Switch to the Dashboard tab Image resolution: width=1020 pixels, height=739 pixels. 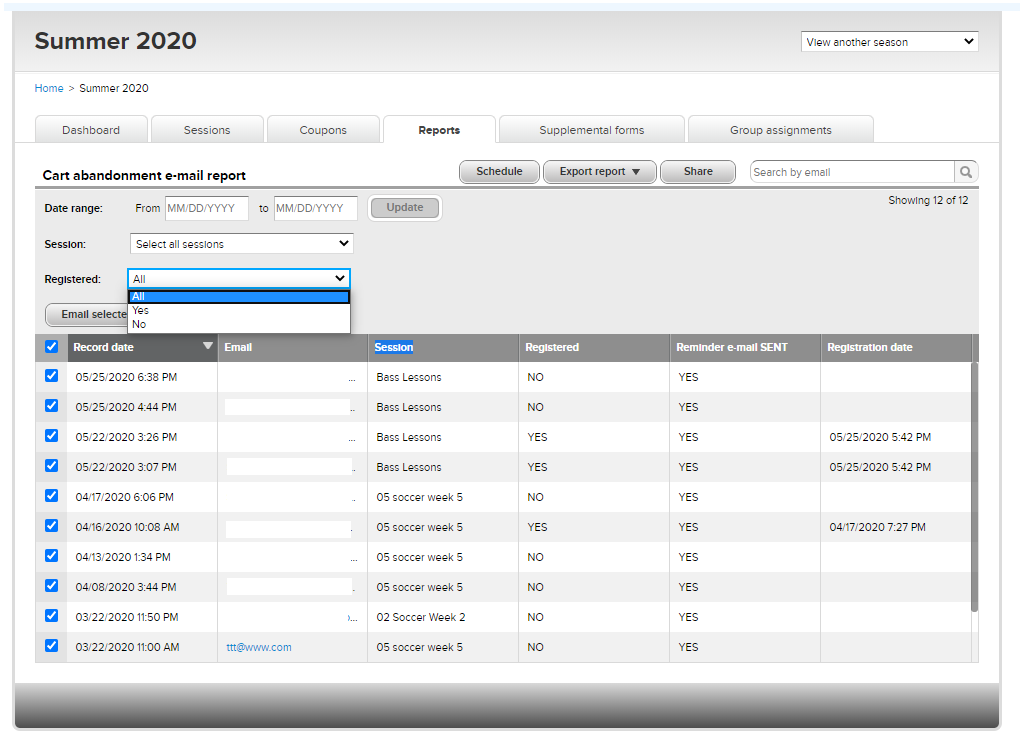(91, 130)
